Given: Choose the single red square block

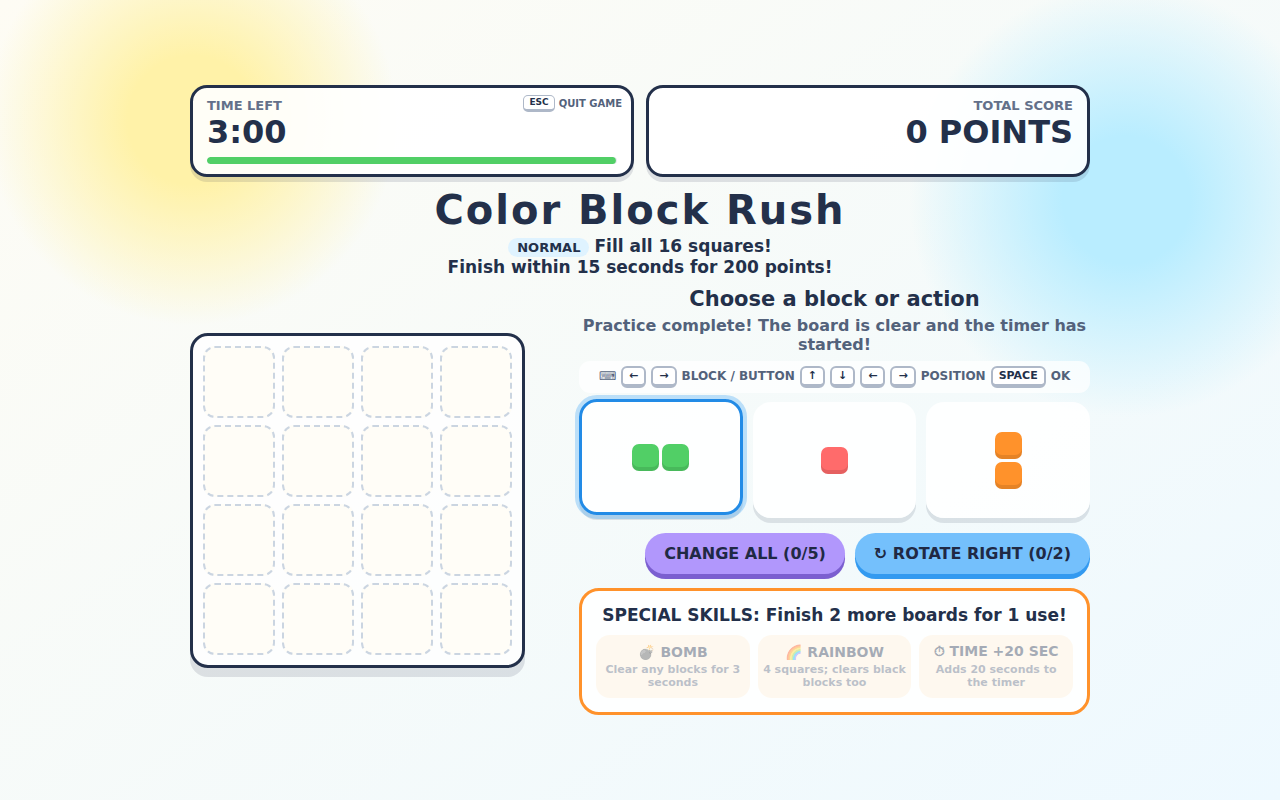Looking at the screenshot, I should click(x=834, y=460).
